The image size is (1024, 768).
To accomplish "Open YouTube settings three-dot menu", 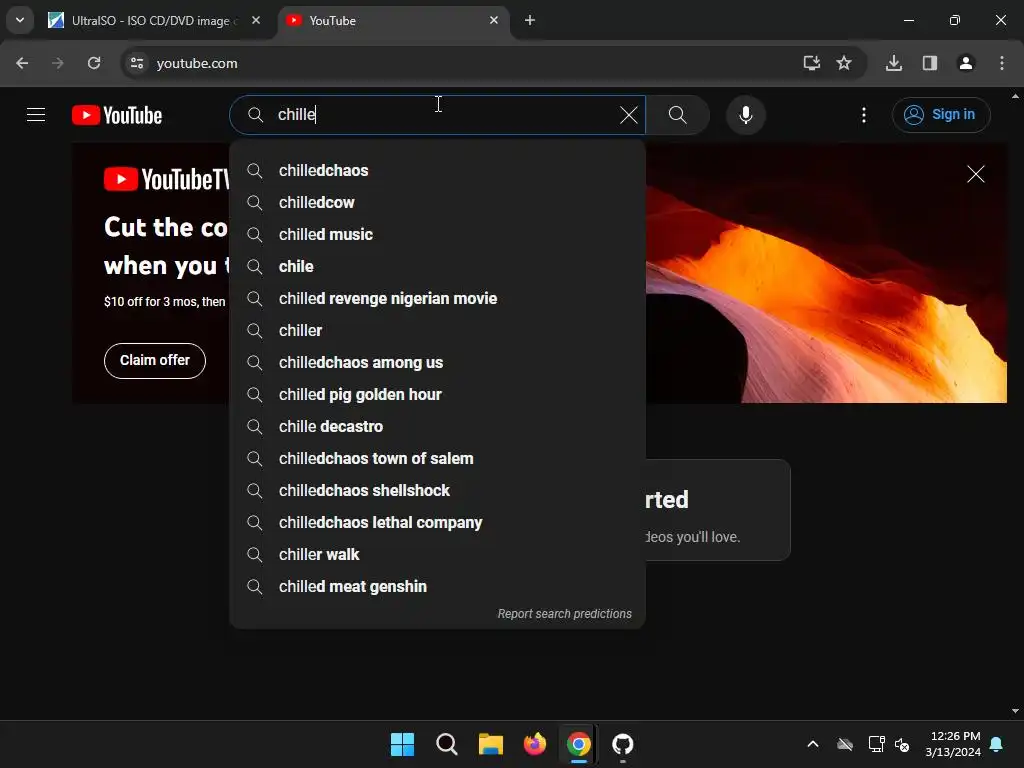I will pyautogui.click(x=863, y=115).
